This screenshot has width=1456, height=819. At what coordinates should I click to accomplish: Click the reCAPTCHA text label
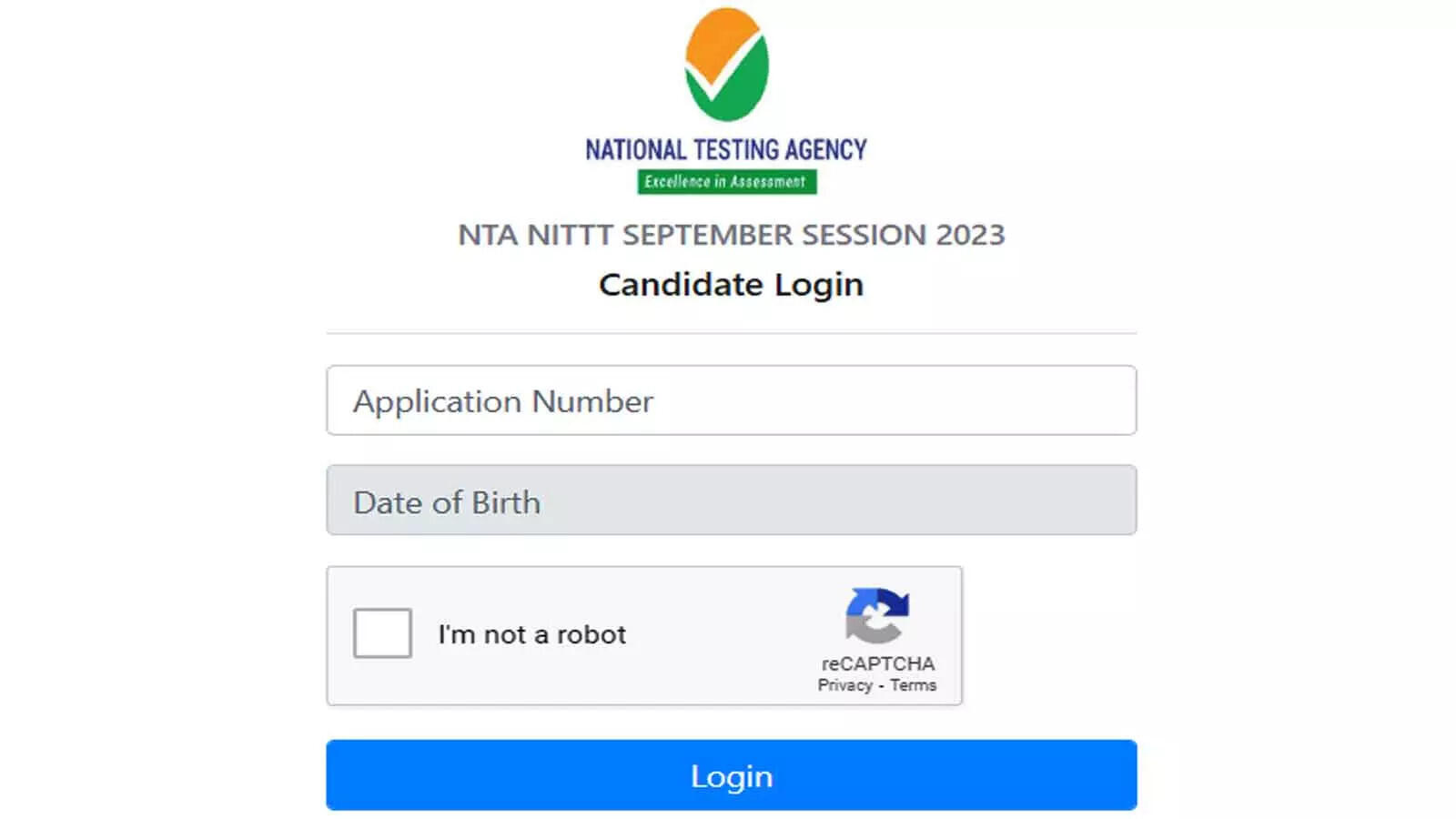tap(877, 663)
